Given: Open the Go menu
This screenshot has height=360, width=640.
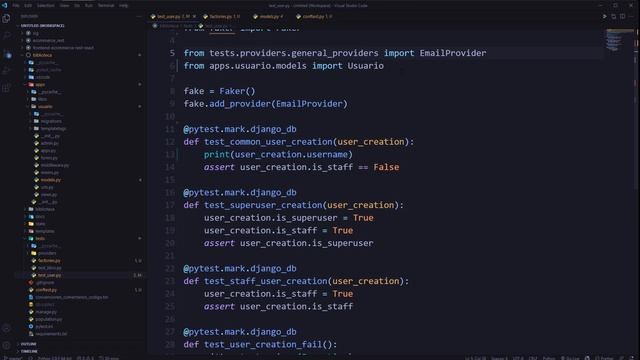Looking at the screenshot, I should 77,6.
